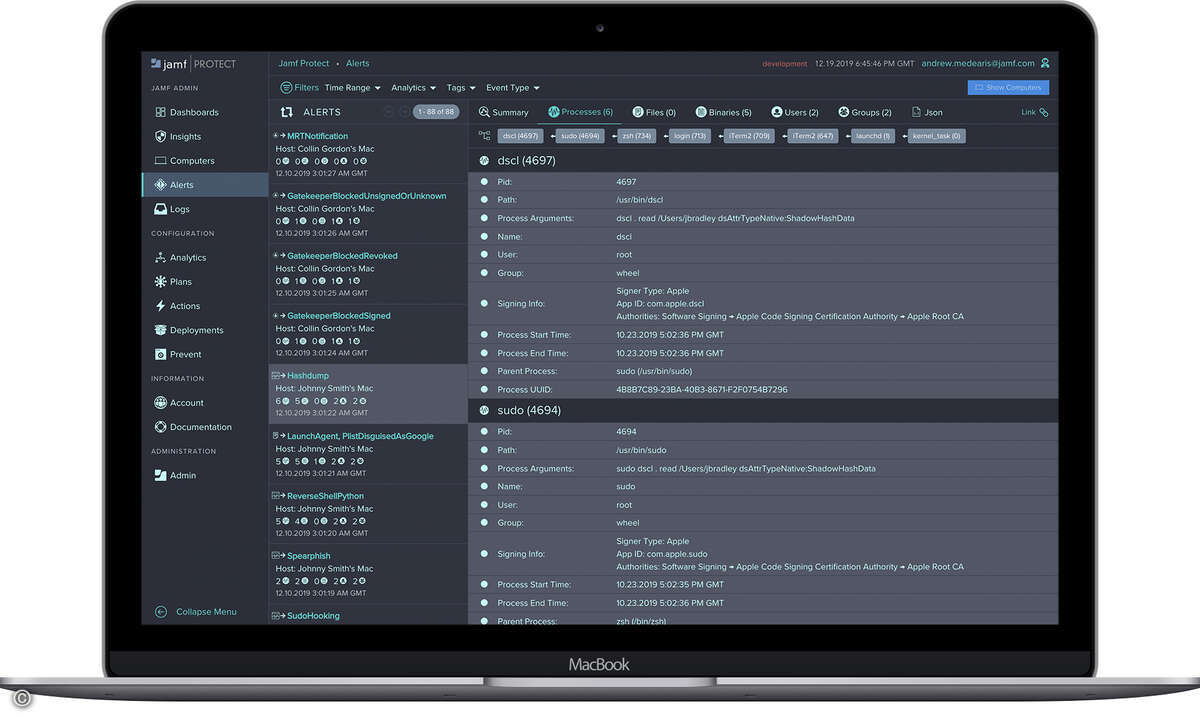
Task: Click the /usr/bin/sudo path value
Action: [639, 450]
